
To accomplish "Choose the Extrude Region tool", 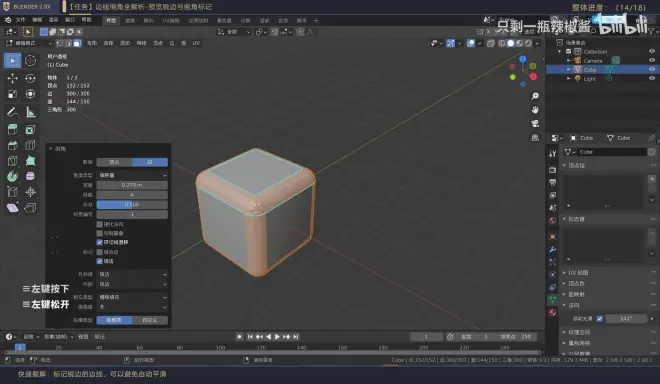I will 12,129.
